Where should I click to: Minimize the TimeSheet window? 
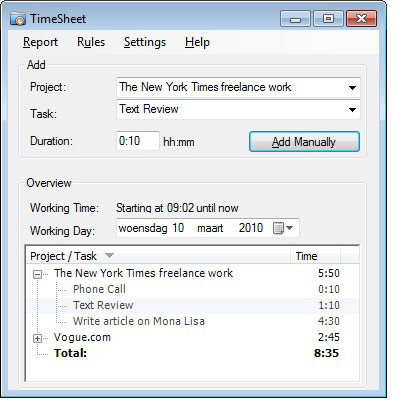tap(295, 19)
